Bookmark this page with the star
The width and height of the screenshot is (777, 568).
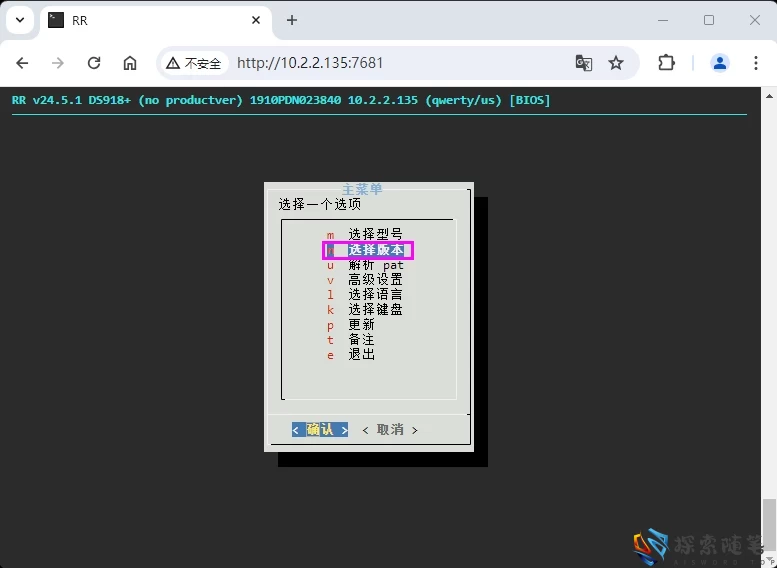[x=616, y=63]
